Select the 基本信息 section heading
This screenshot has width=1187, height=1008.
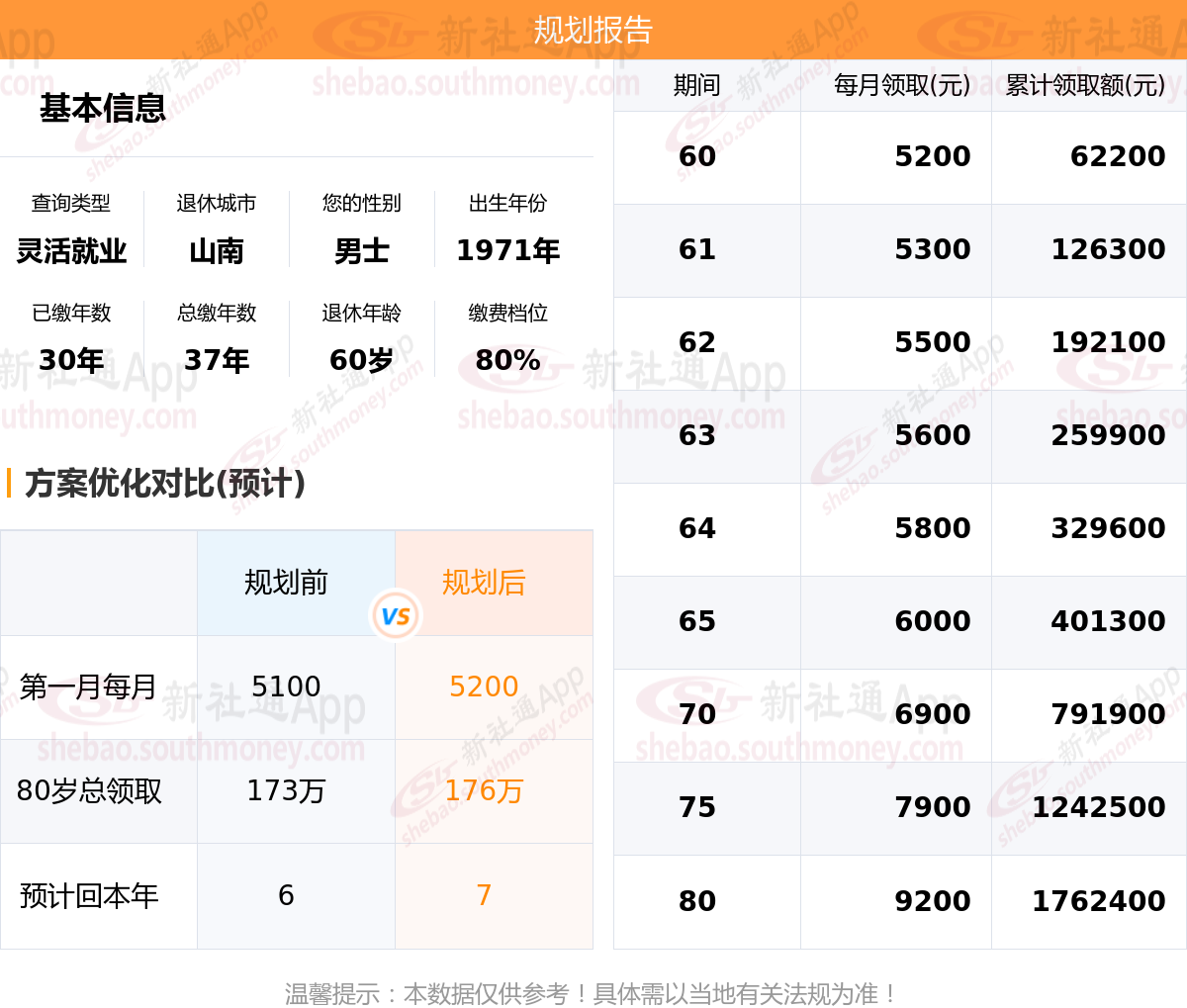(103, 108)
